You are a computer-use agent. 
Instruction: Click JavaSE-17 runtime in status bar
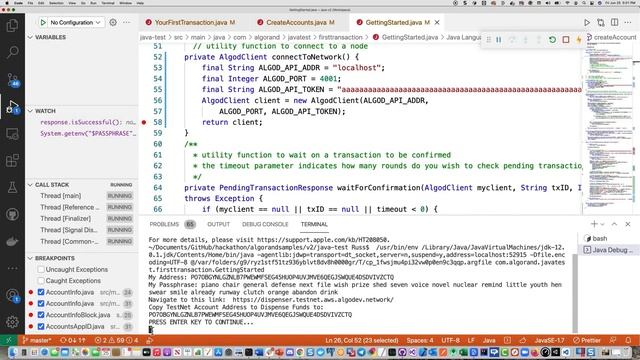549,340
